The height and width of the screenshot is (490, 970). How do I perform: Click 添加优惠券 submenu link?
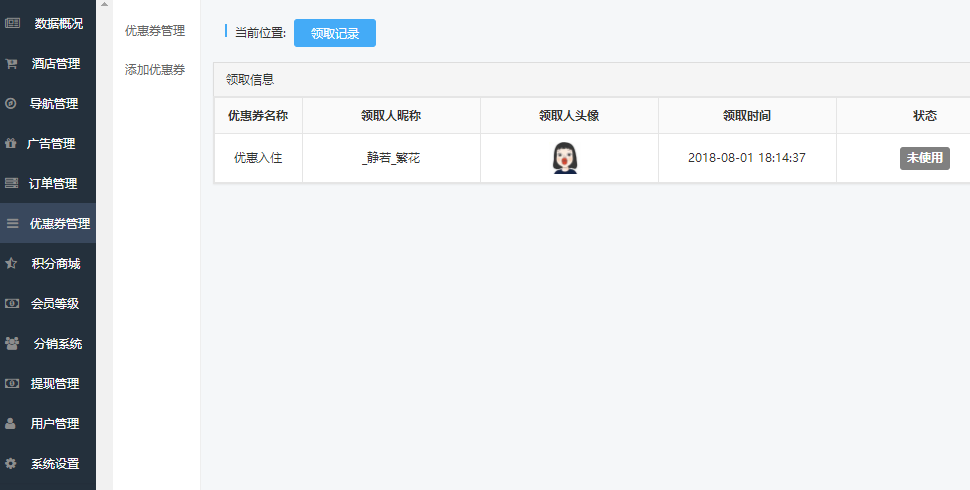click(155, 70)
